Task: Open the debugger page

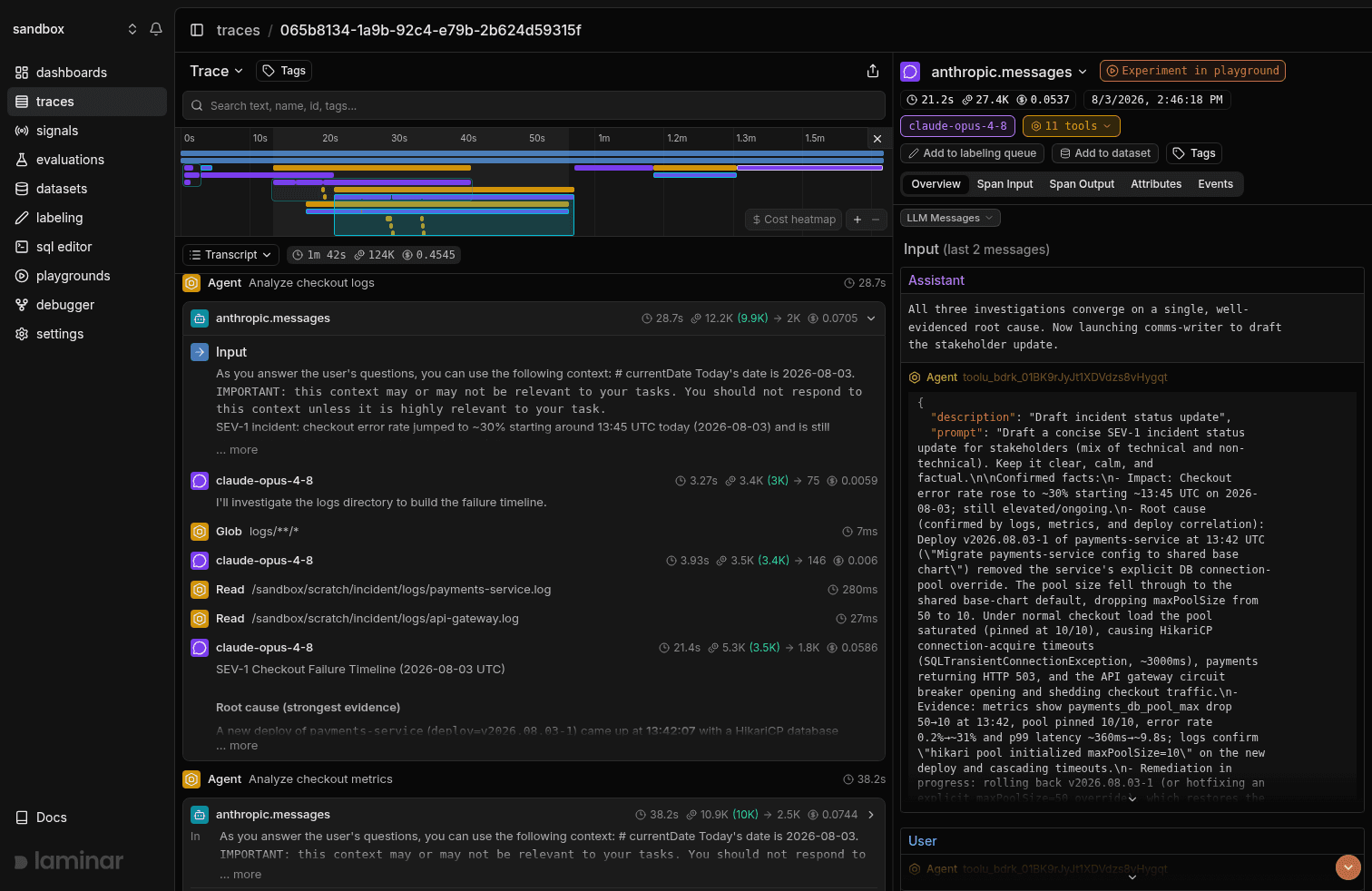Action: pos(87,305)
